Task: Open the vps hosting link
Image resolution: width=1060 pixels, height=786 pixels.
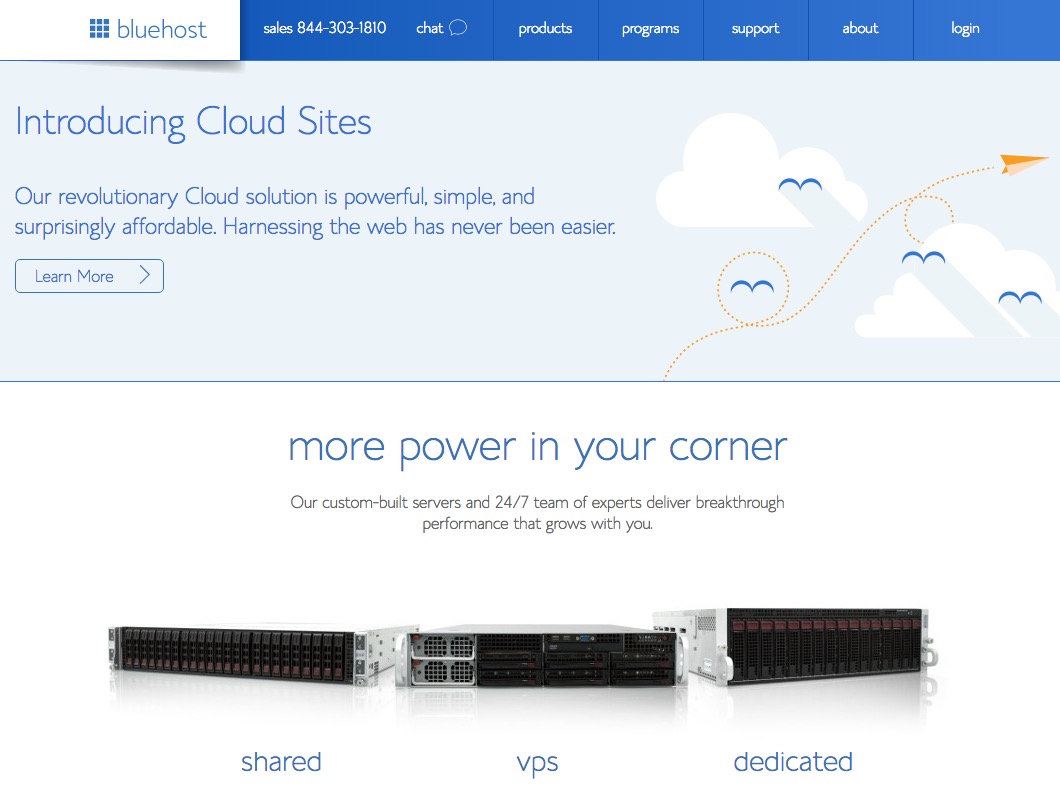Action: 537,763
